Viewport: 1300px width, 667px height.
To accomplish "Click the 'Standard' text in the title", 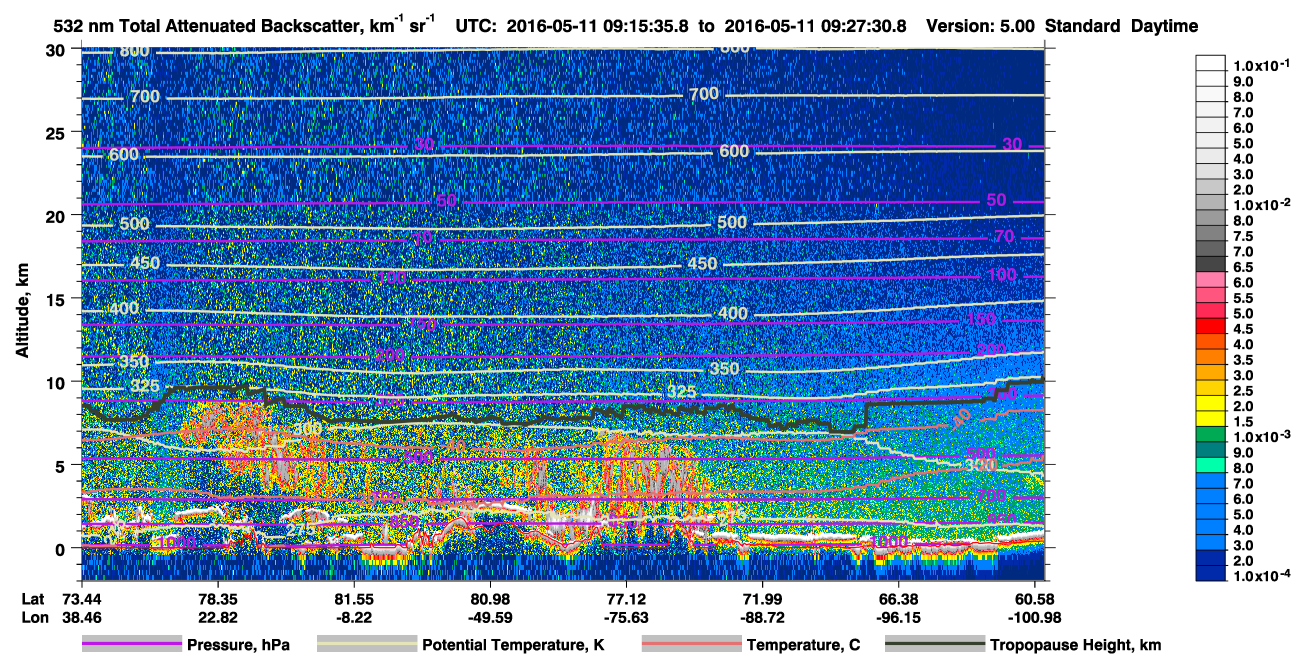I will click(1081, 26).
